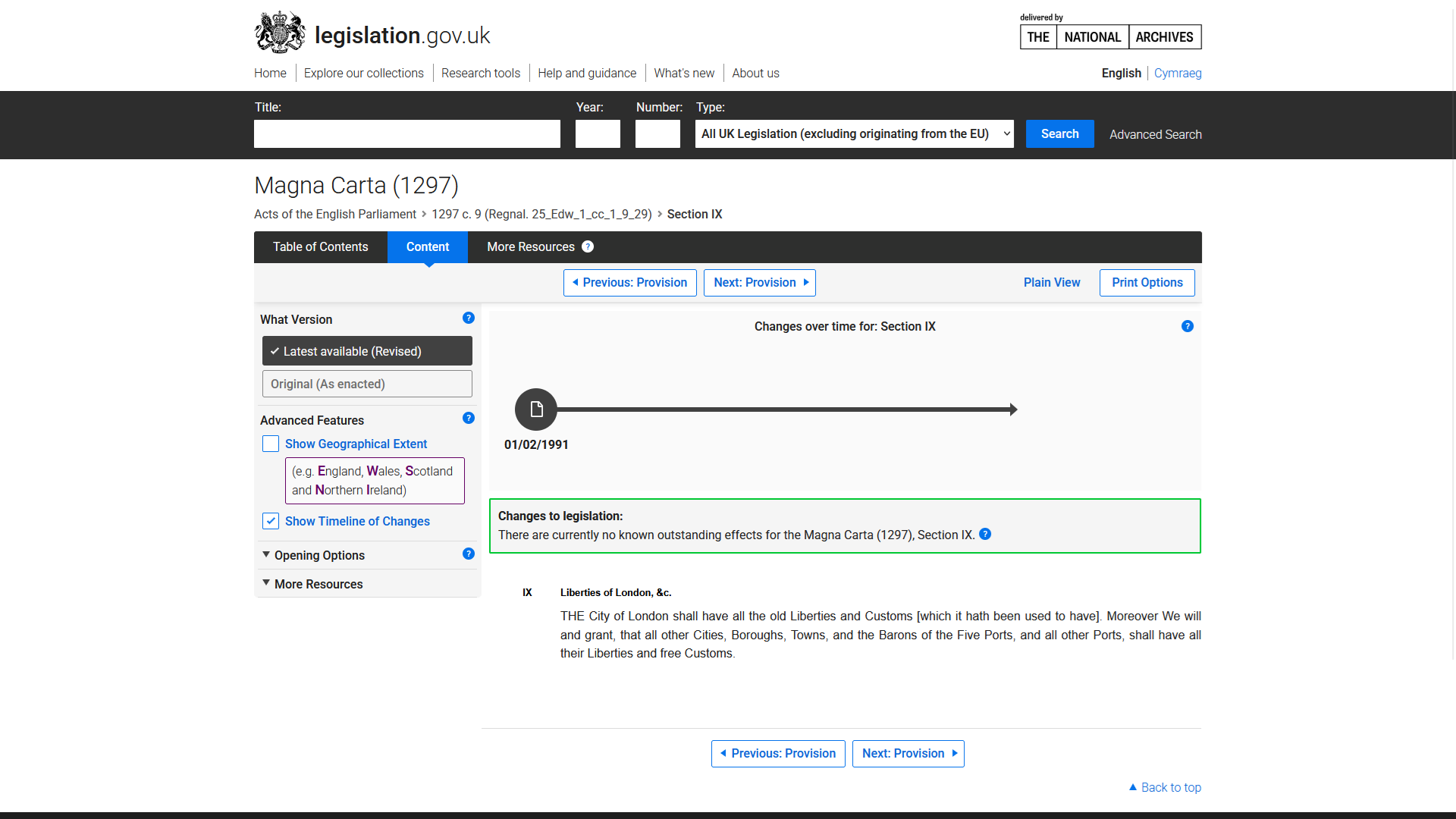
Task: Open help for Changes over time timeline
Action: pyautogui.click(x=1188, y=326)
